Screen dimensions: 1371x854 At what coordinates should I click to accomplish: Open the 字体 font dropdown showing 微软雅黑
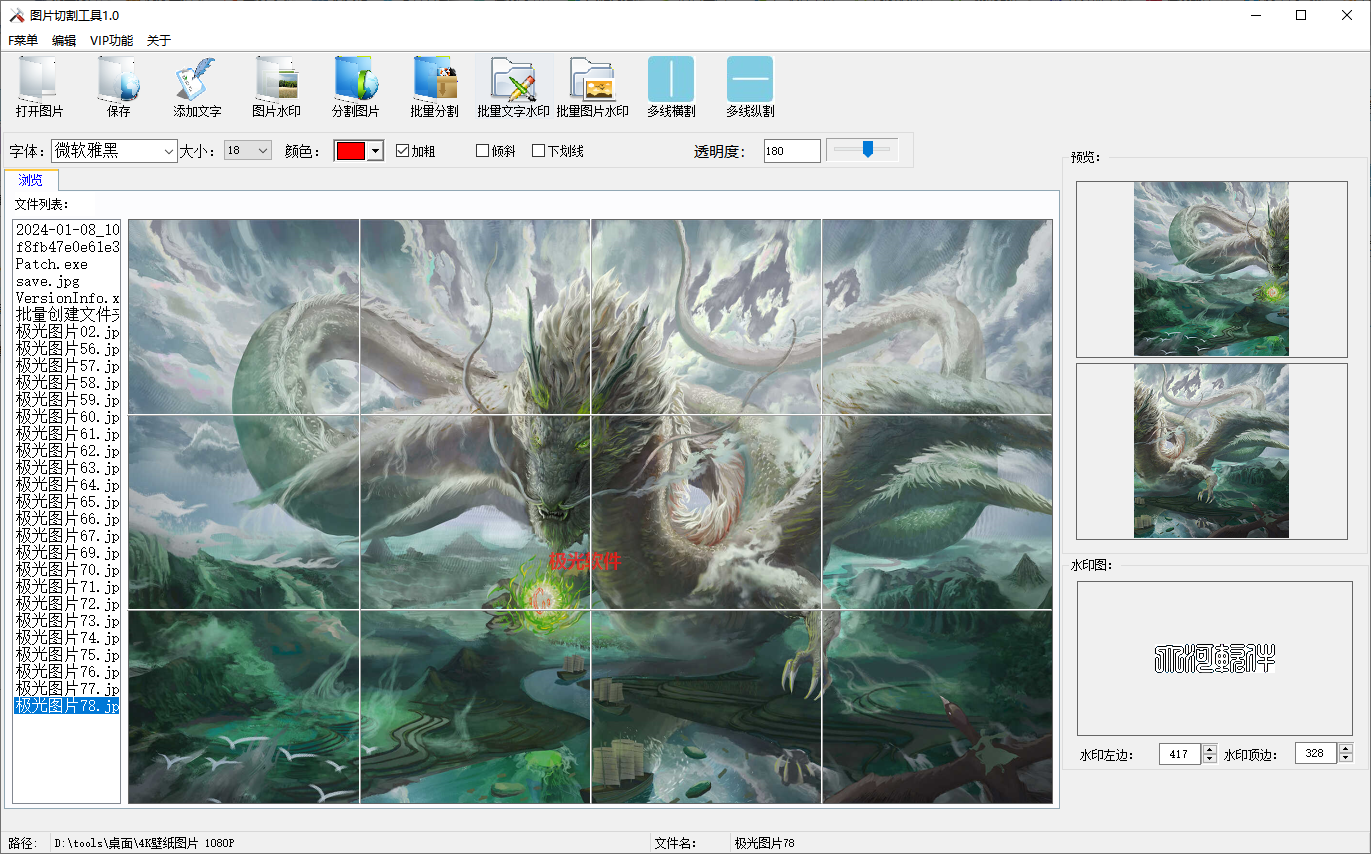[x=114, y=151]
